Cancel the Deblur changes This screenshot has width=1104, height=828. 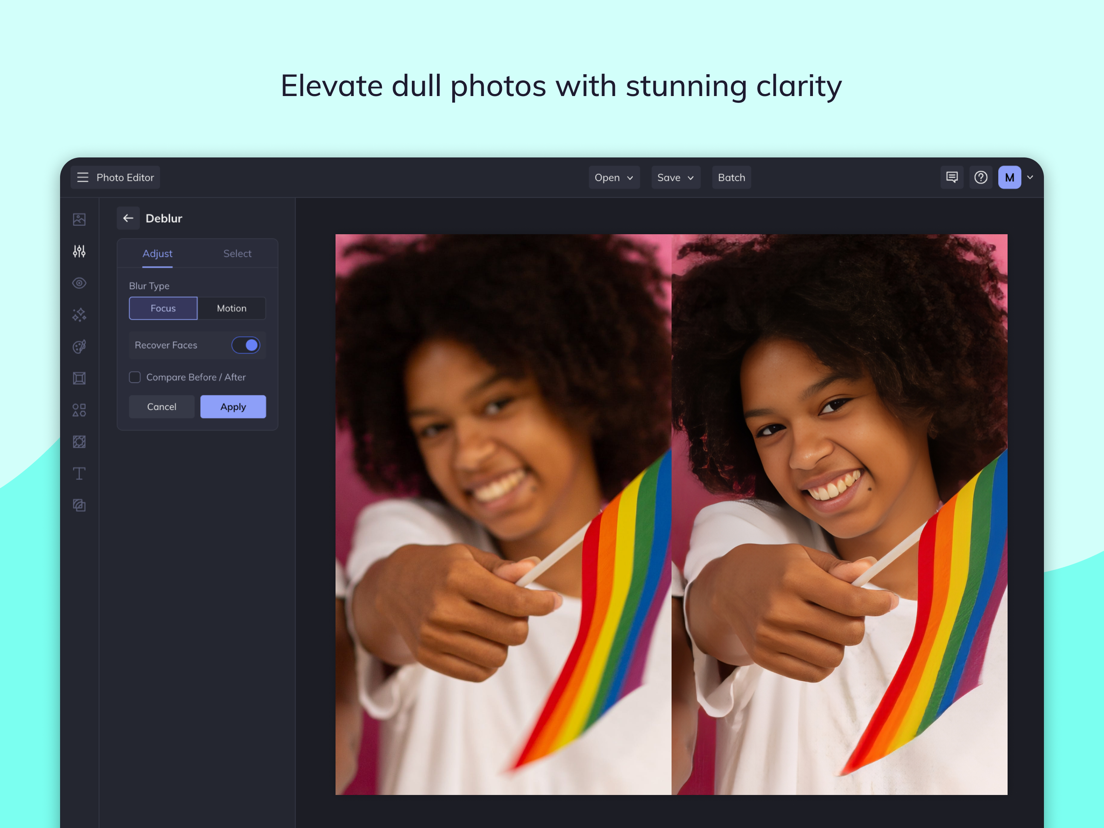162,407
